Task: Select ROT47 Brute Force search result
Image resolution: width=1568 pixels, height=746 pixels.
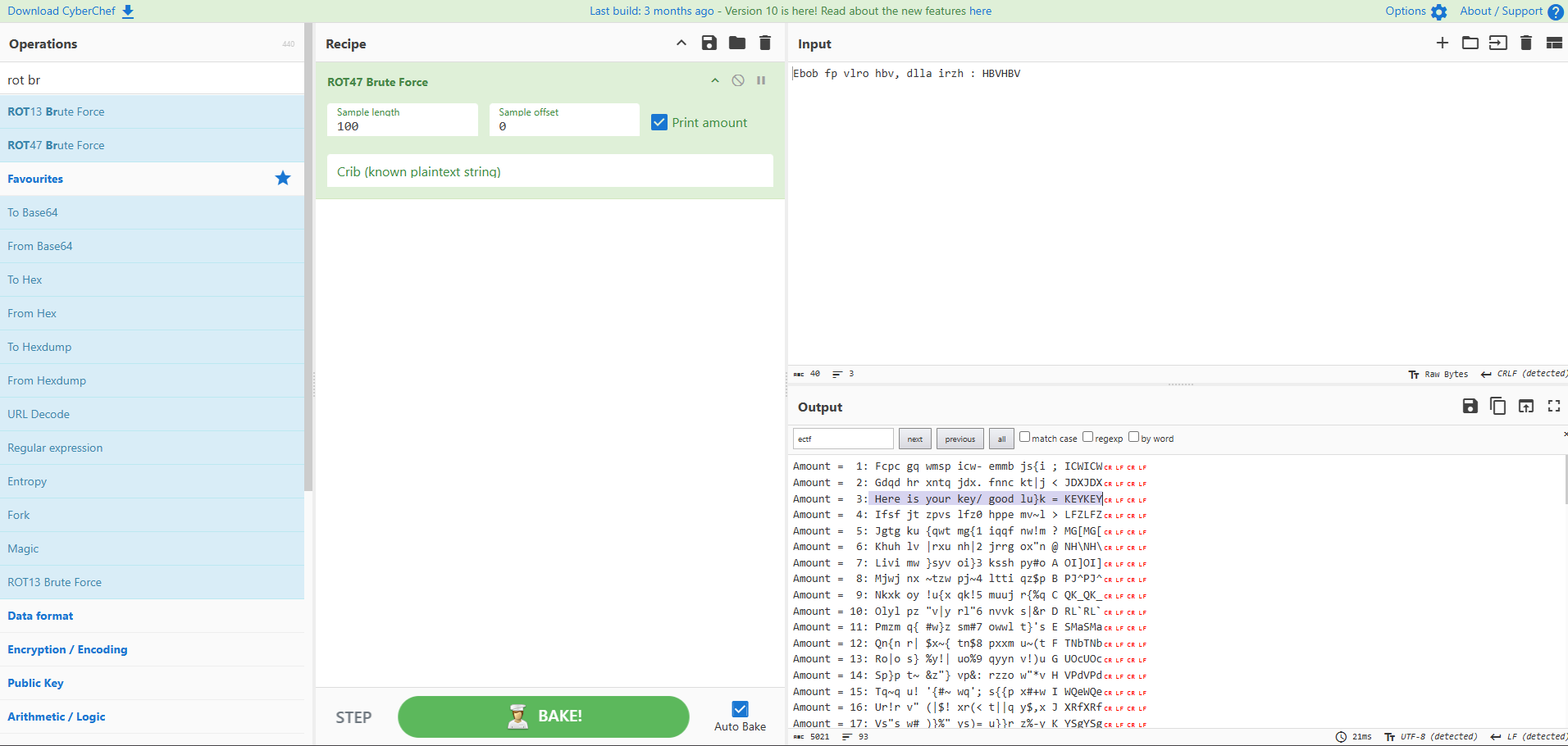Action: pyautogui.click(x=152, y=145)
